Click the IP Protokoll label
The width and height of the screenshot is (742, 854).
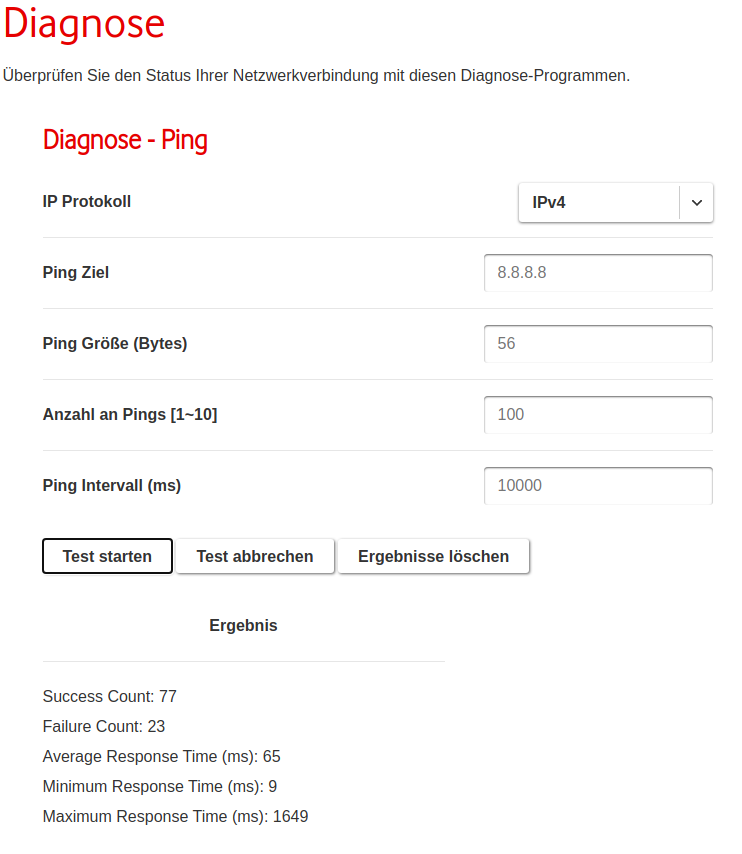(87, 201)
